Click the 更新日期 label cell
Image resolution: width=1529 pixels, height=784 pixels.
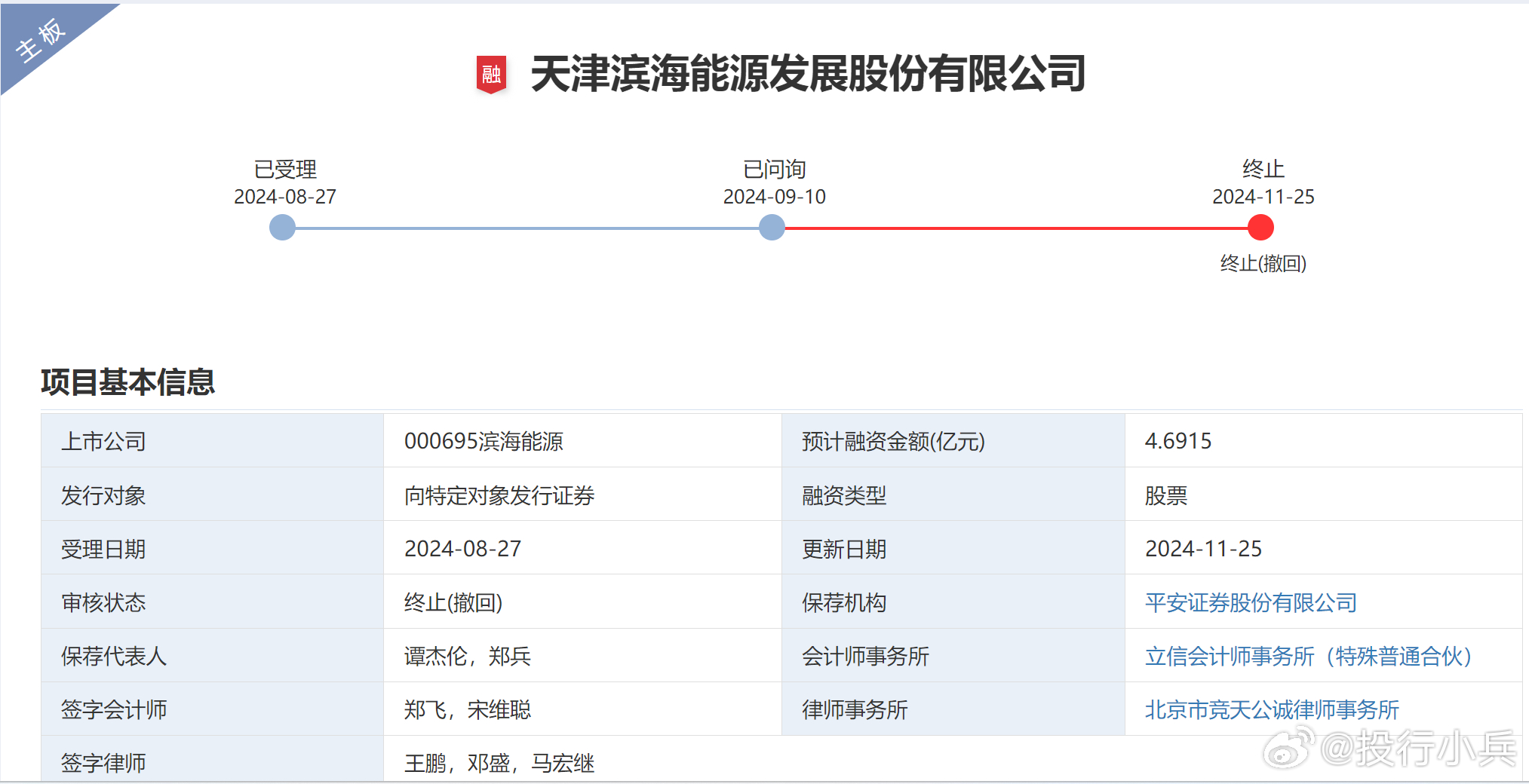click(953, 548)
